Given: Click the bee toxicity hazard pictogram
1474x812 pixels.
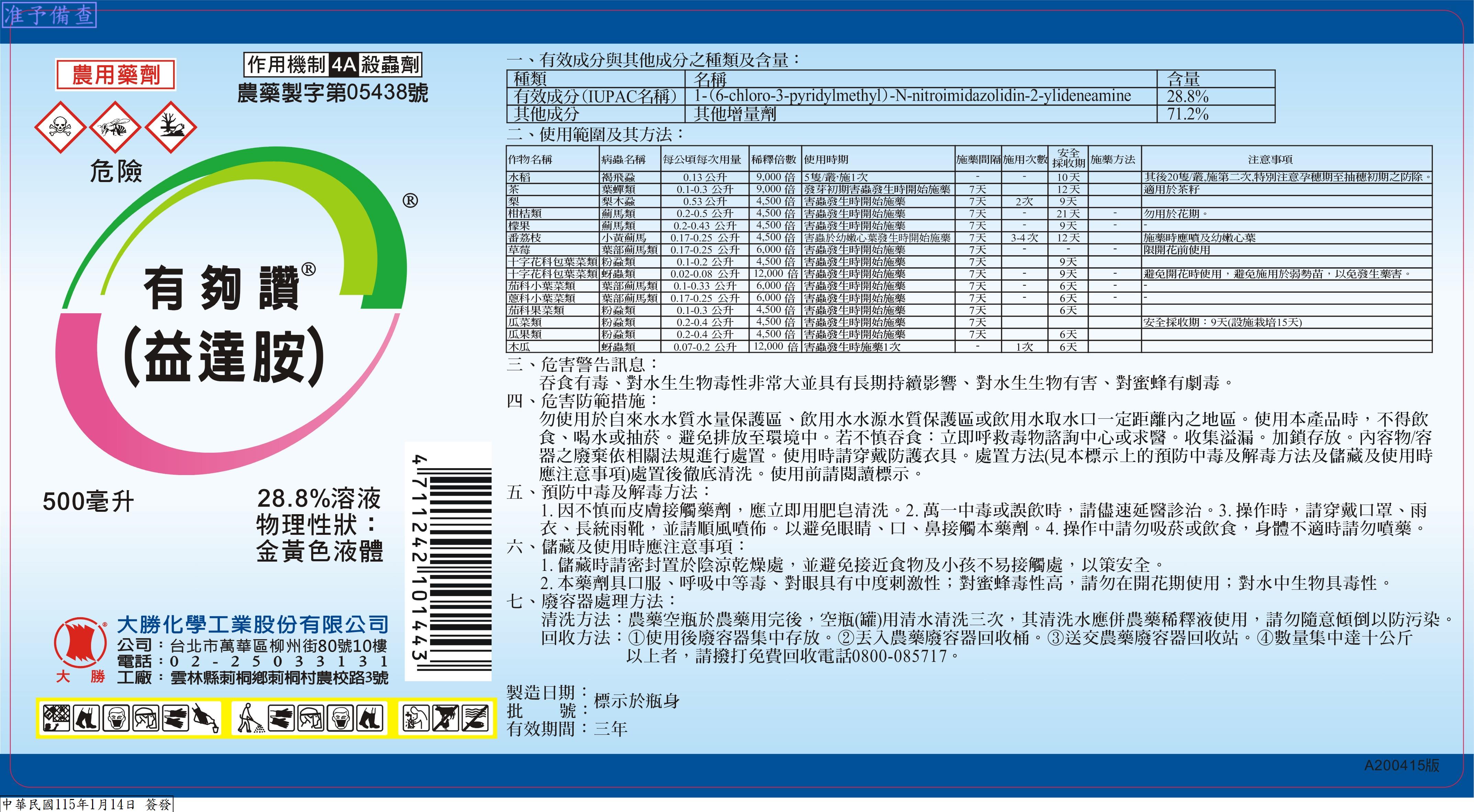Looking at the screenshot, I should tap(115, 128).
